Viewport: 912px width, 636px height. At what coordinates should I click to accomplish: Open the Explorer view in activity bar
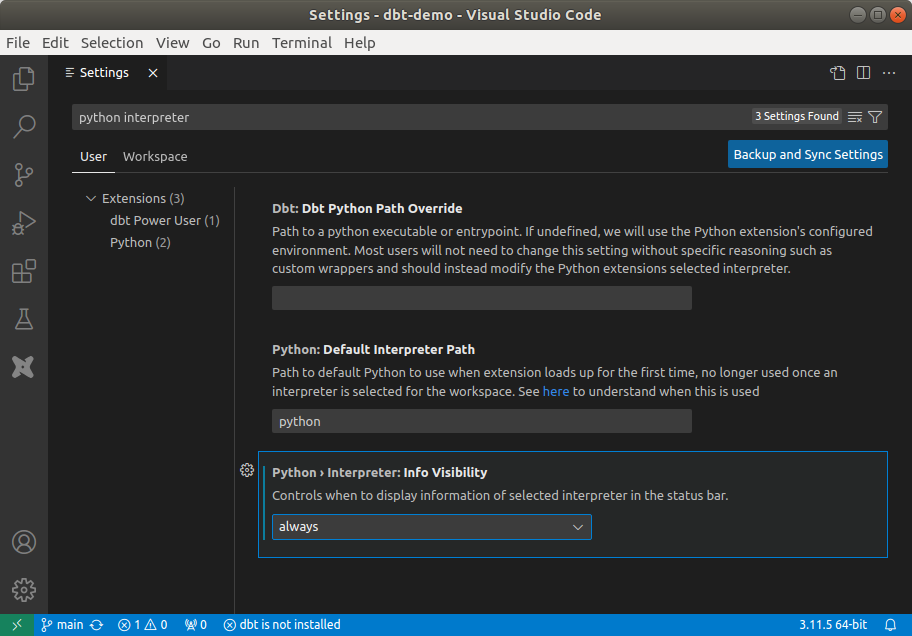click(x=24, y=79)
